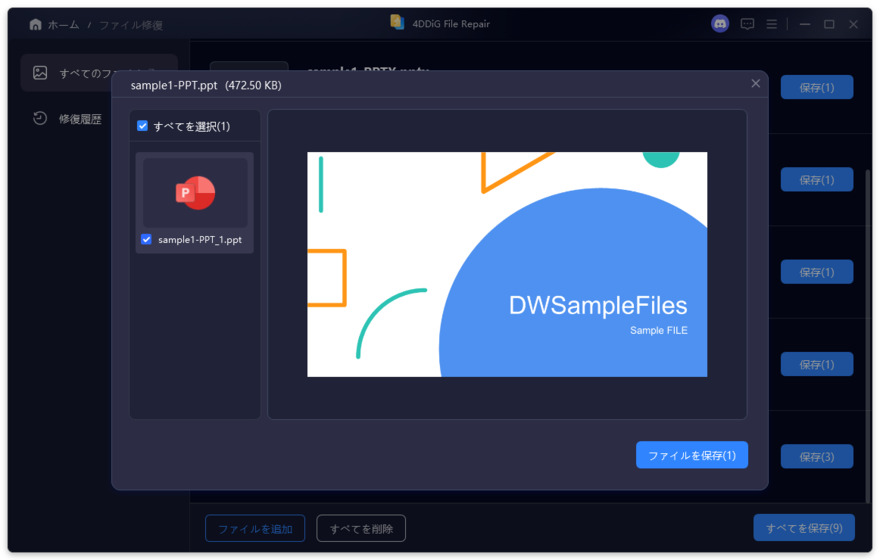This screenshot has height=560, width=880.
Task: Open the Discord community icon
Action: coord(720,24)
